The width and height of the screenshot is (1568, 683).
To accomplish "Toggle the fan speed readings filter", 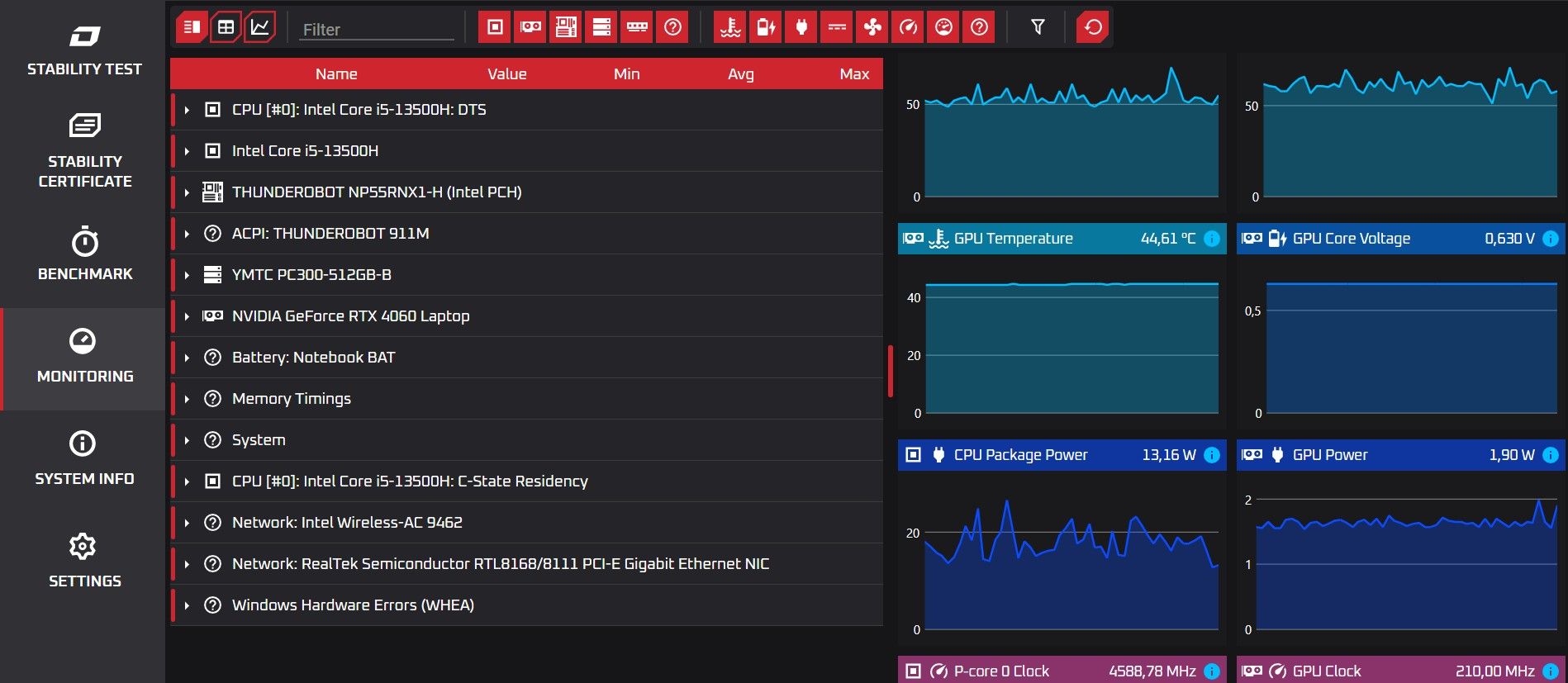I will tap(872, 27).
